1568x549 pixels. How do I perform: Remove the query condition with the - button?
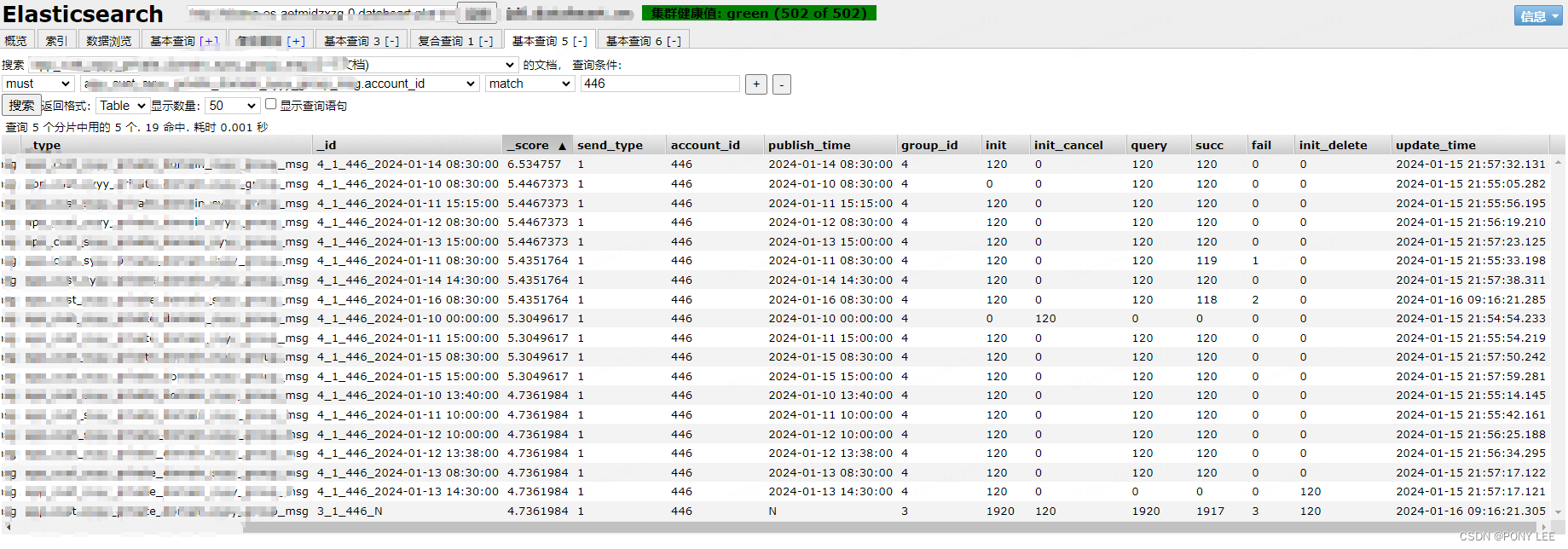point(781,84)
